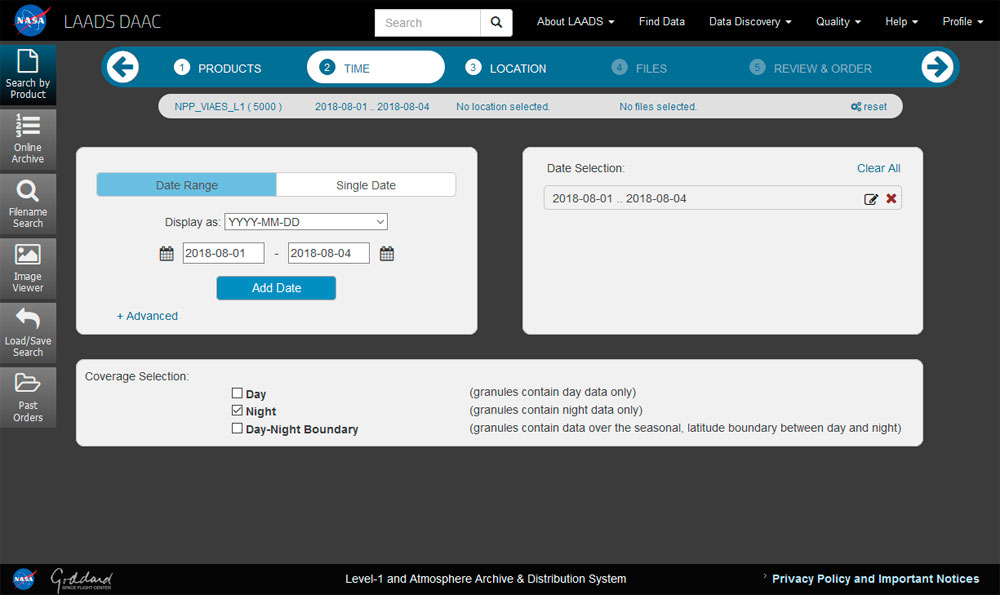Screen dimensions: 1000x595
Task: Switch to Single Date tab
Action: pyautogui.click(x=366, y=185)
